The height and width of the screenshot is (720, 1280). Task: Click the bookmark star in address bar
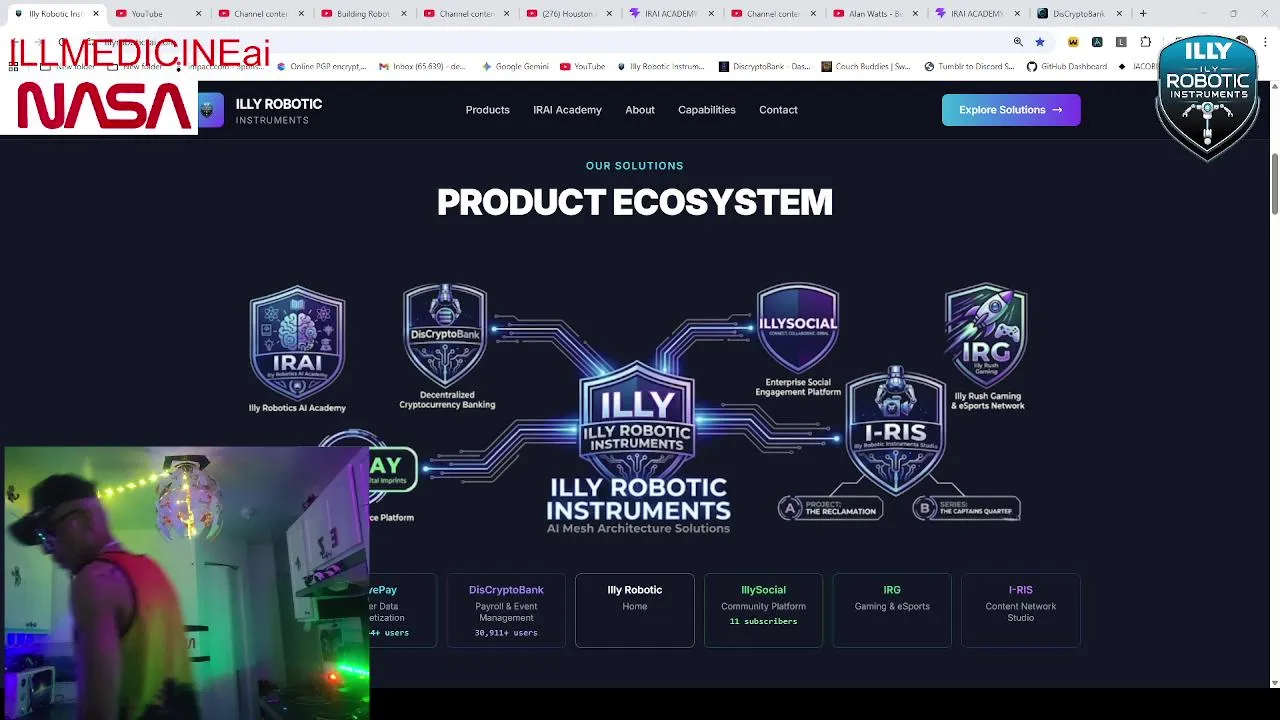tap(1040, 42)
